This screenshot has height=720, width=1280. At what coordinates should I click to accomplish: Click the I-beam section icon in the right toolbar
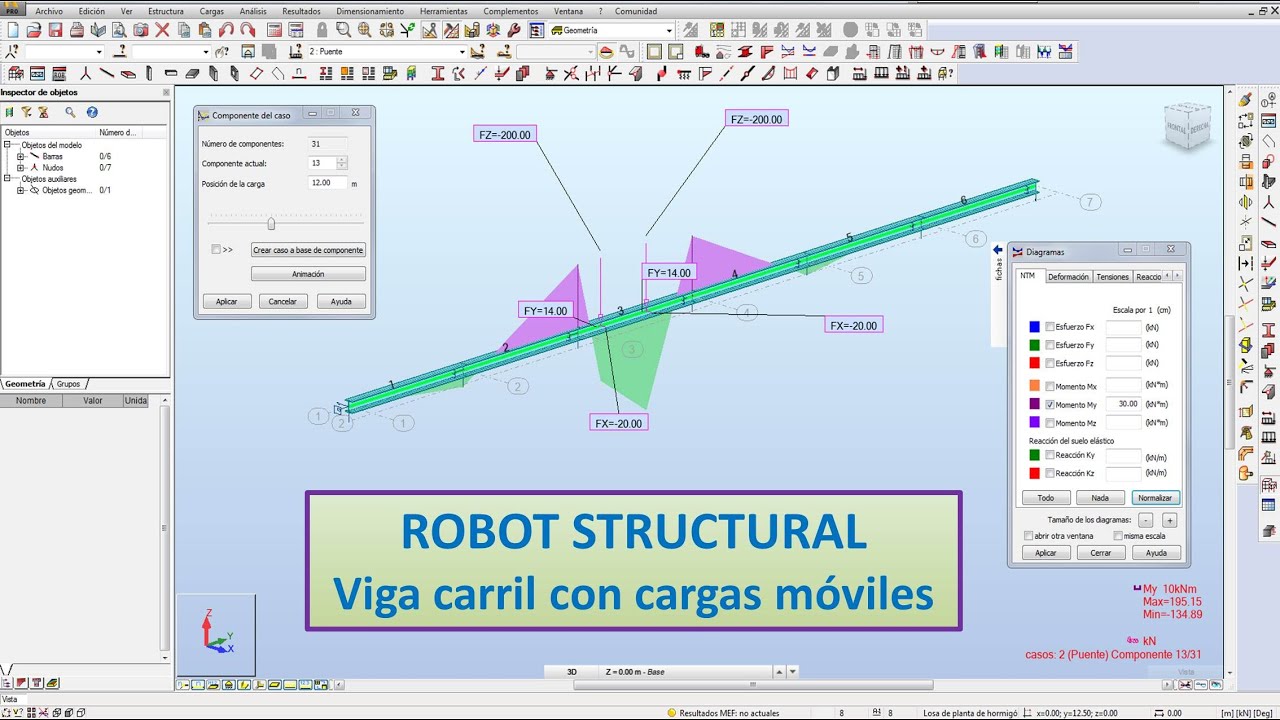(x=1268, y=329)
